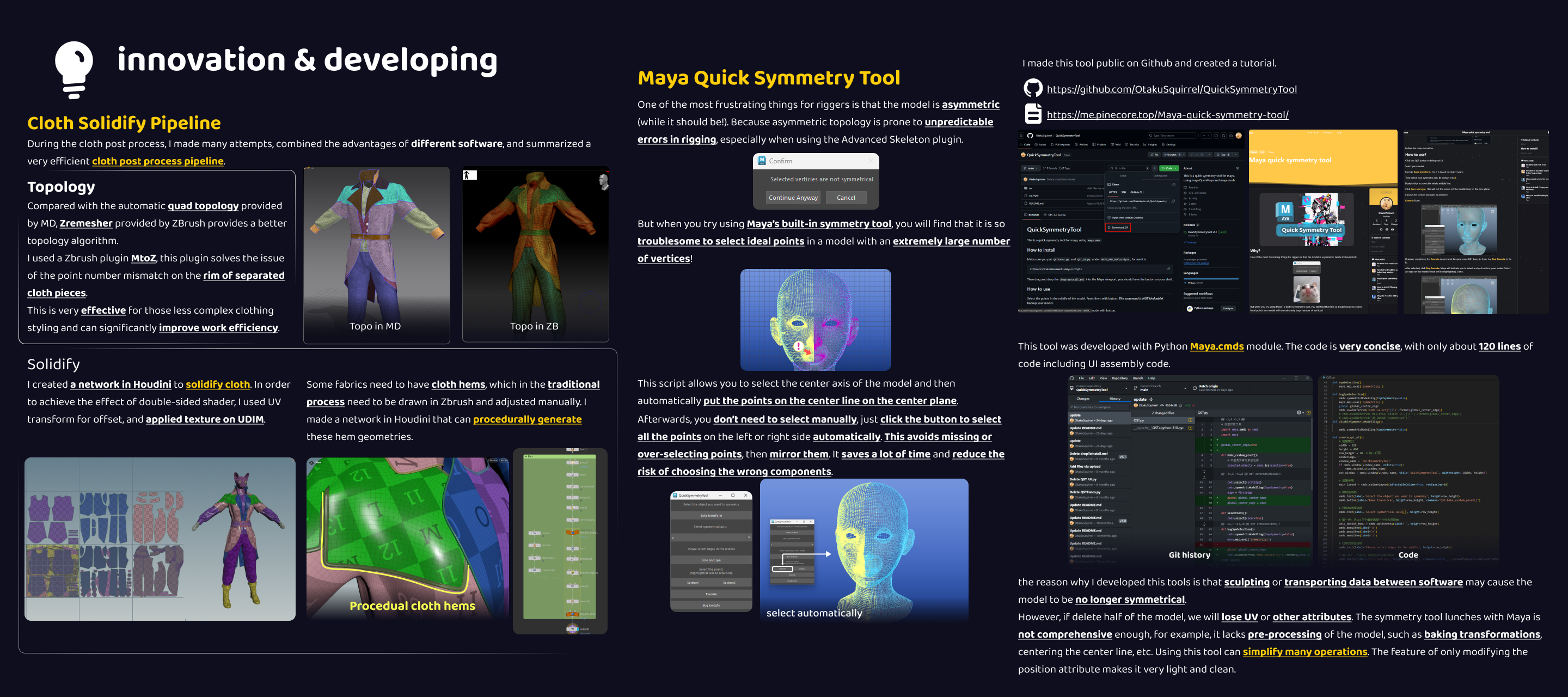Click the GitHub octocat icon beside repository link
Image resolution: width=1568 pixels, height=697 pixels.
pos(1033,88)
